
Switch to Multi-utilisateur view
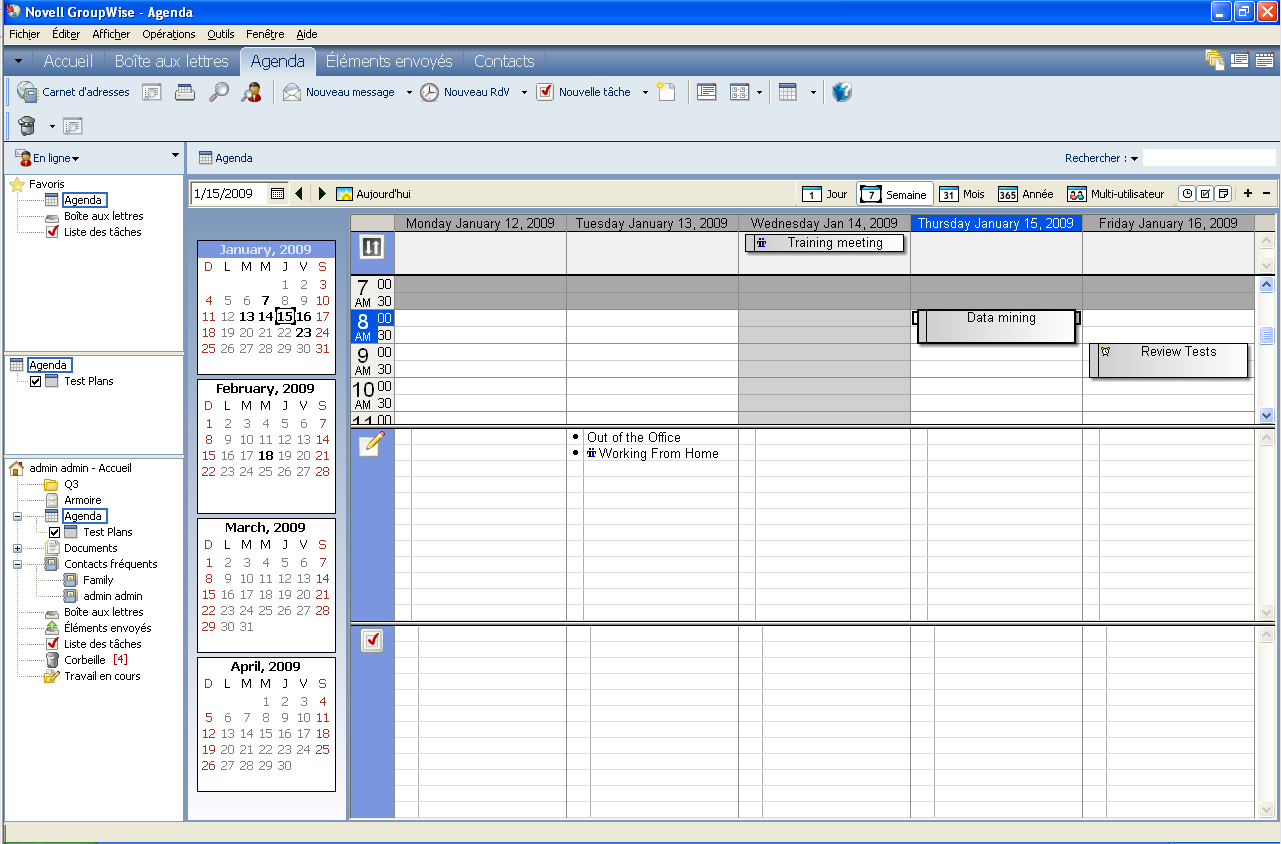[1116, 194]
